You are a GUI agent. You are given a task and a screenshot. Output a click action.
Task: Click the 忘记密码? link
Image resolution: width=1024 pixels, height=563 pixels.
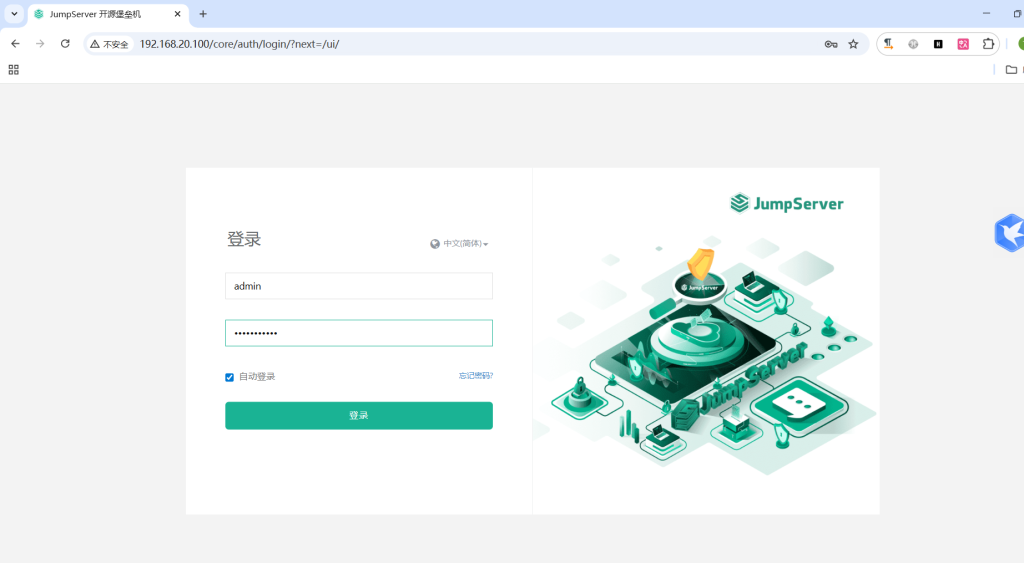[x=475, y=376]
